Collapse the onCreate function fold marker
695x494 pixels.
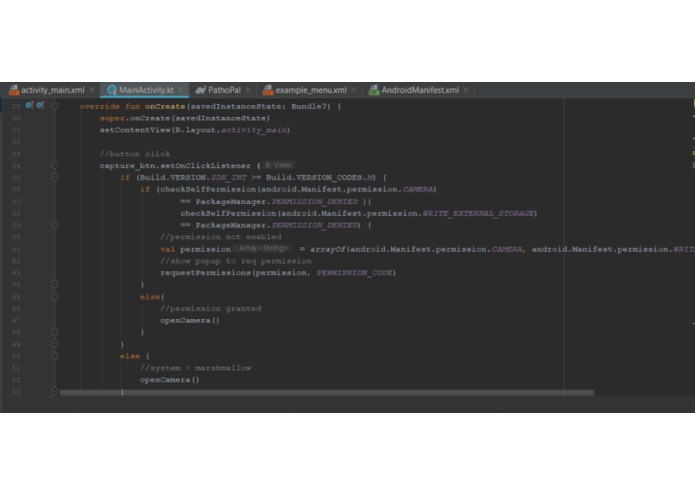pyautogui.click(x=55, y=106)
